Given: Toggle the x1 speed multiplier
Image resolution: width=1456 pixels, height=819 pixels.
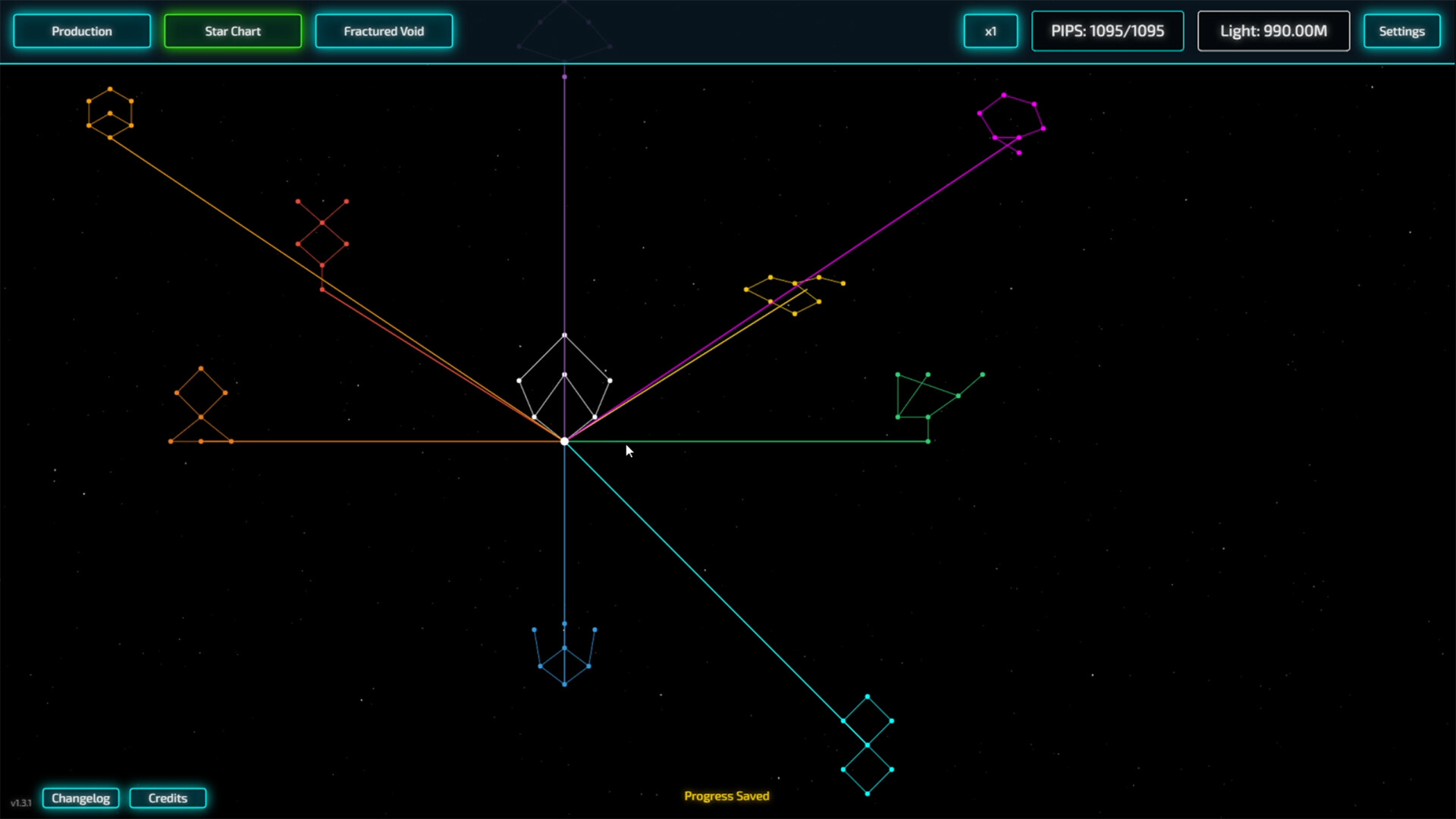Looking at the screenshot, I should tap(990, 31).
